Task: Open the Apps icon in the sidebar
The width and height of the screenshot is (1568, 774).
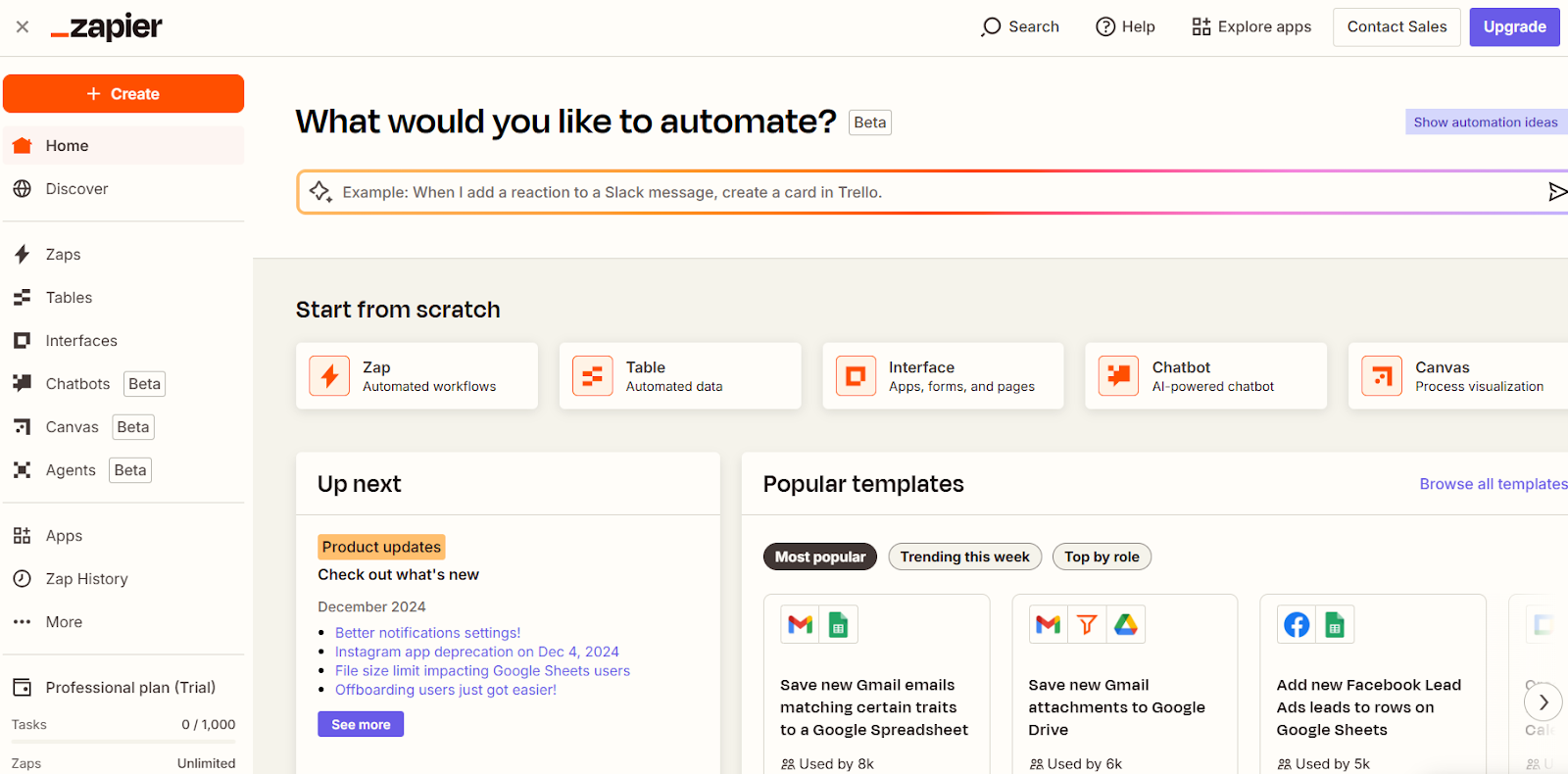Action: [x=23, y=536]
